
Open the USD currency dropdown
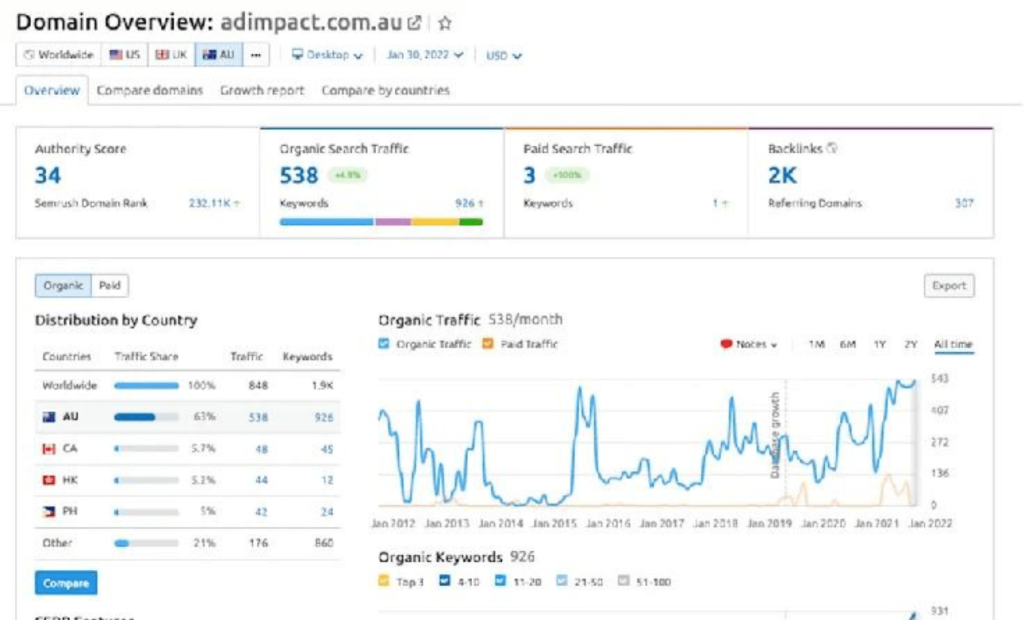click(x=504, y=56)
